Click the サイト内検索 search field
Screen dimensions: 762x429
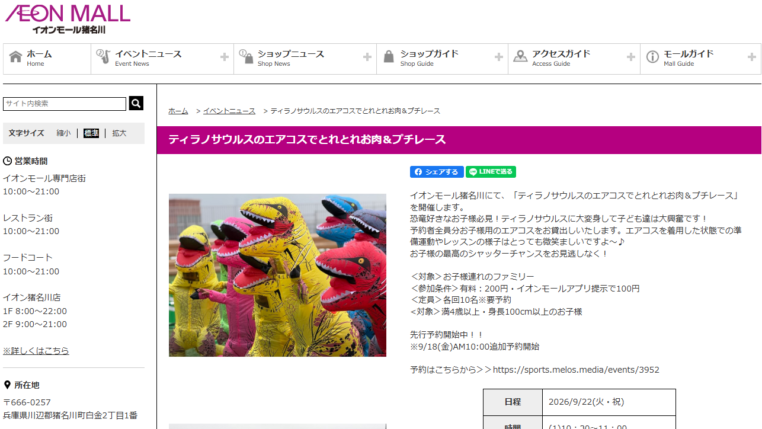(65, 103)
